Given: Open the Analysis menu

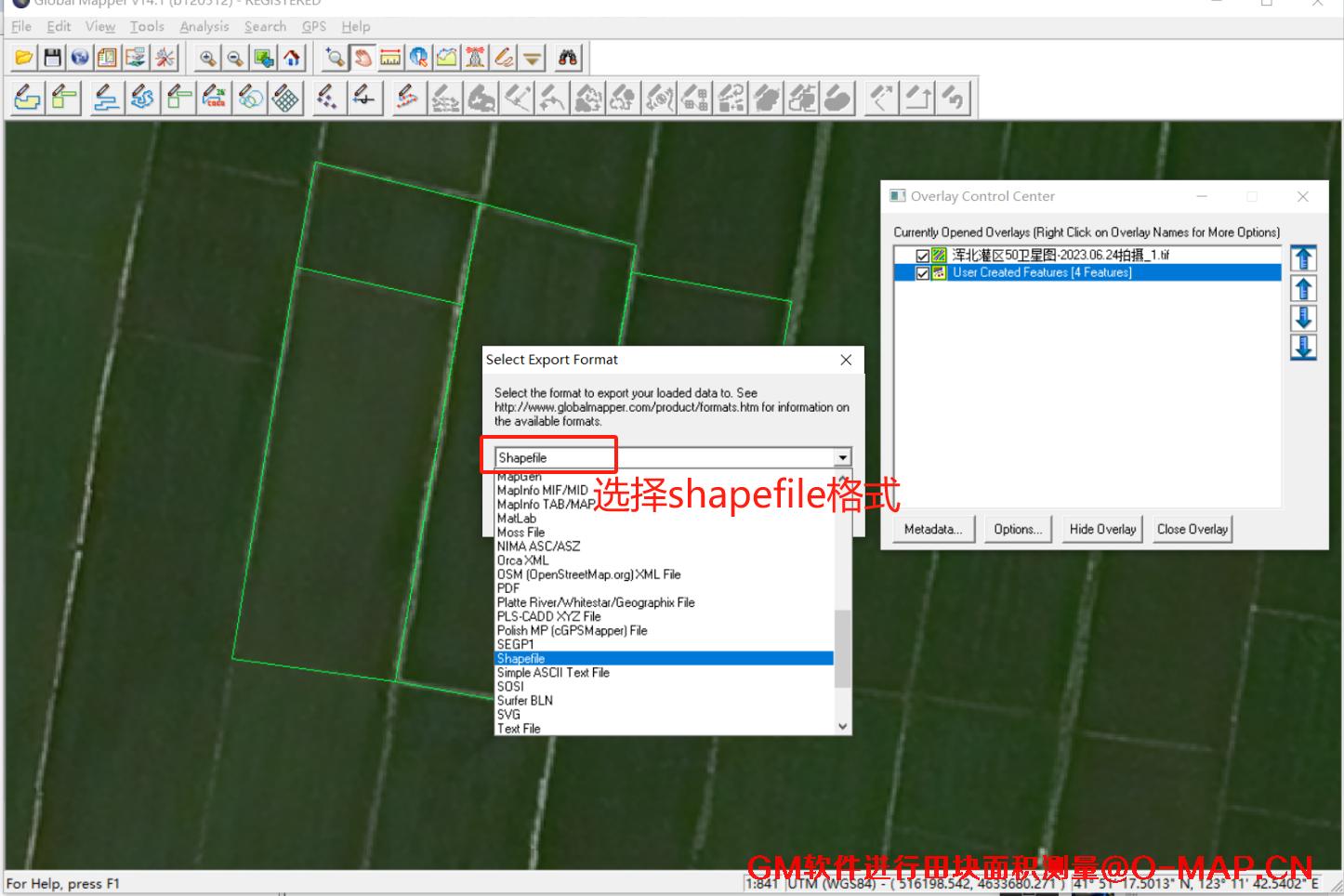Looking at the screenshot, I should click(204, 27).
